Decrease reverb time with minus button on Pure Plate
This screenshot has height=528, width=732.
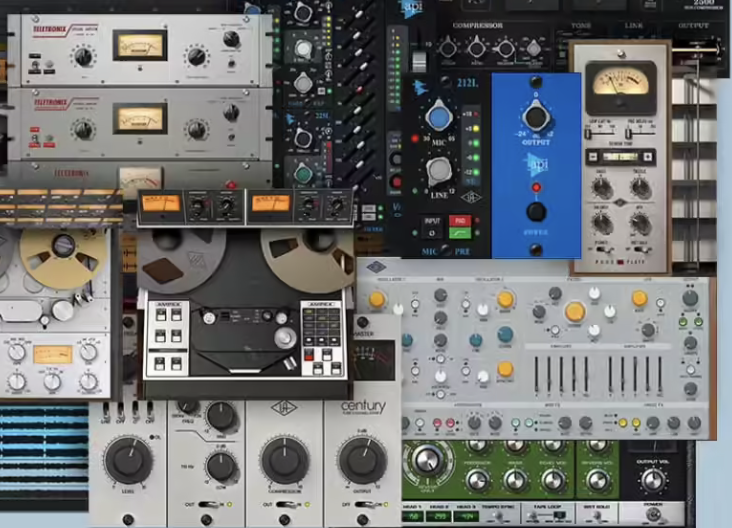pyautogui.click(x=593, y=157)
